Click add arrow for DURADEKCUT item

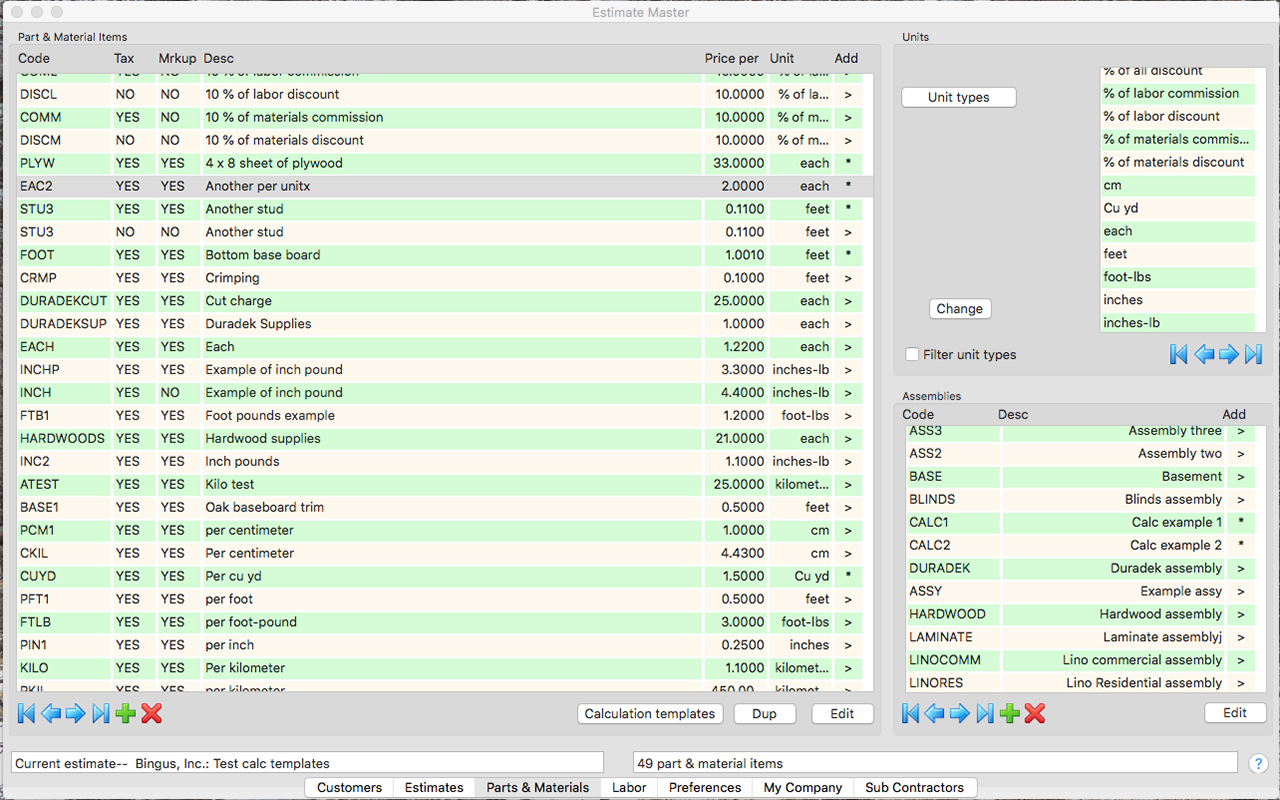847,301
